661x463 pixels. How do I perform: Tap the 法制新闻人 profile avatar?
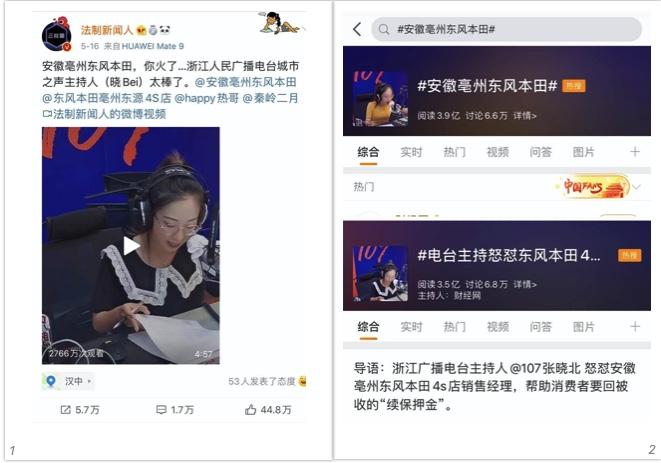click(57, 35)
